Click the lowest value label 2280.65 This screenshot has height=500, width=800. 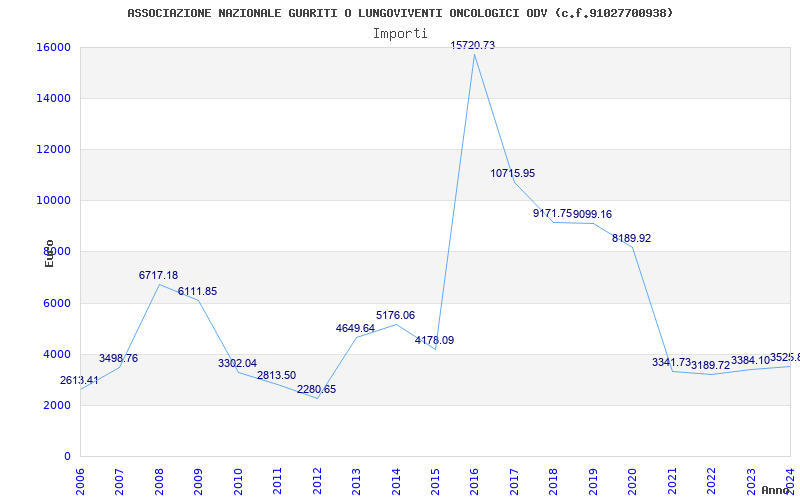pyautogui.click(x=316, y=389)
